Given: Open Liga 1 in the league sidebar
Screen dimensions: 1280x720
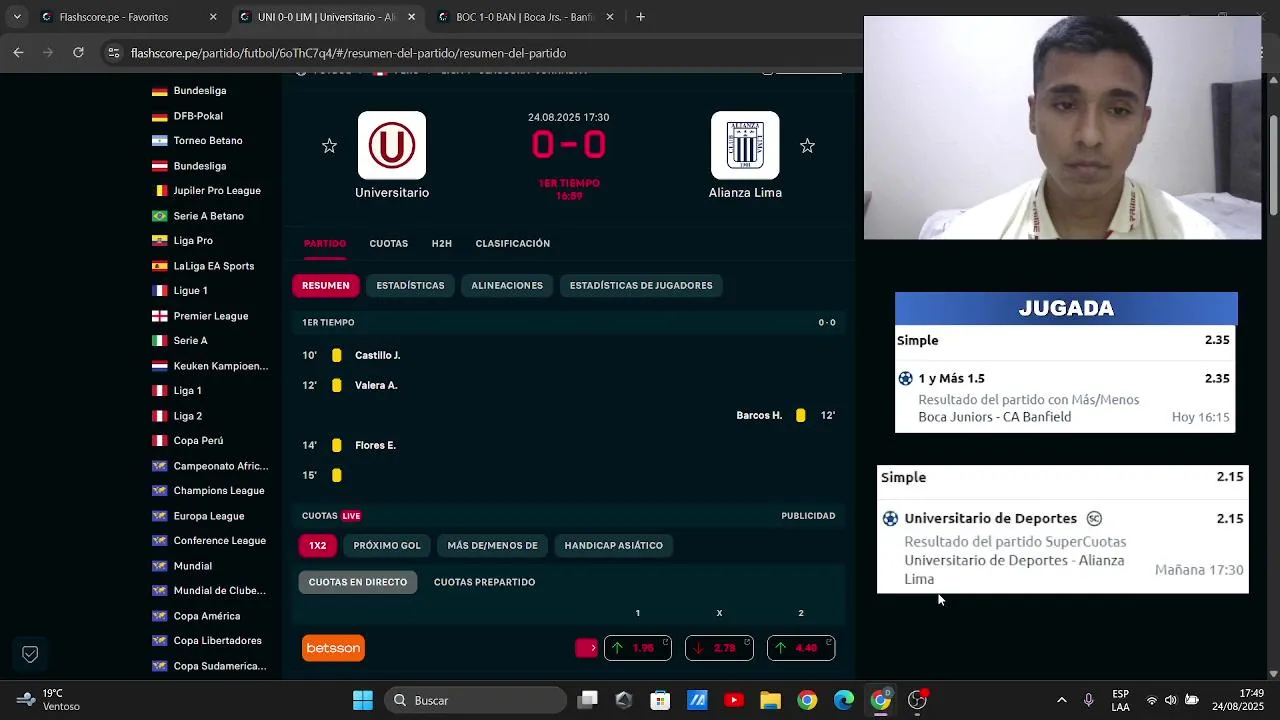Looking at the screenshot, I should coord(187,391).
